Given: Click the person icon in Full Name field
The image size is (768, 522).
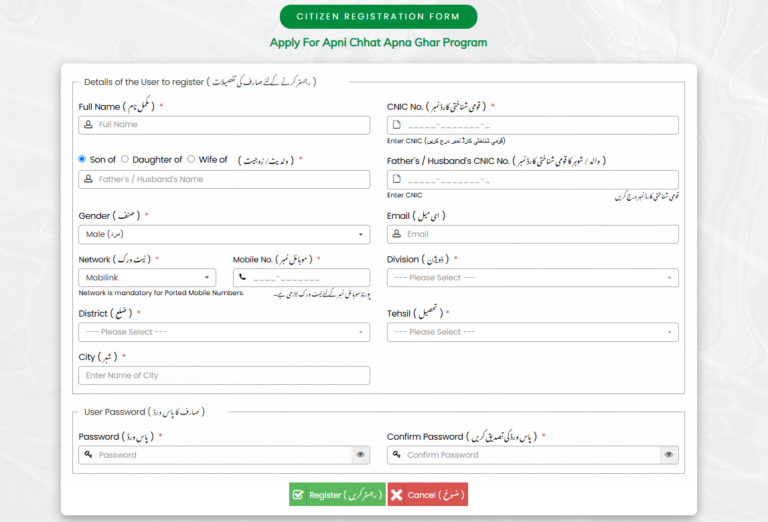Looking at the screenshot, I should 88,124.
